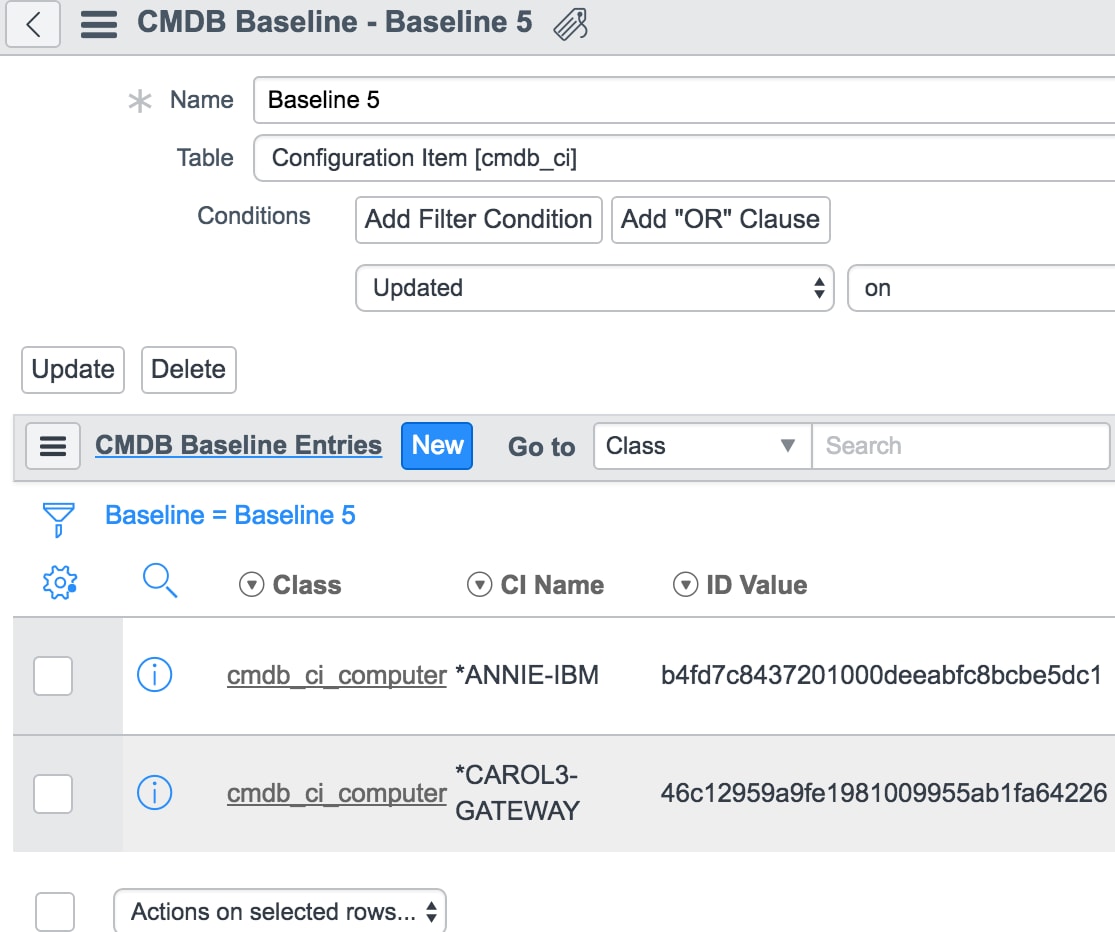
Task: Open the form context hamburger menu
Action: coord(99,23)
